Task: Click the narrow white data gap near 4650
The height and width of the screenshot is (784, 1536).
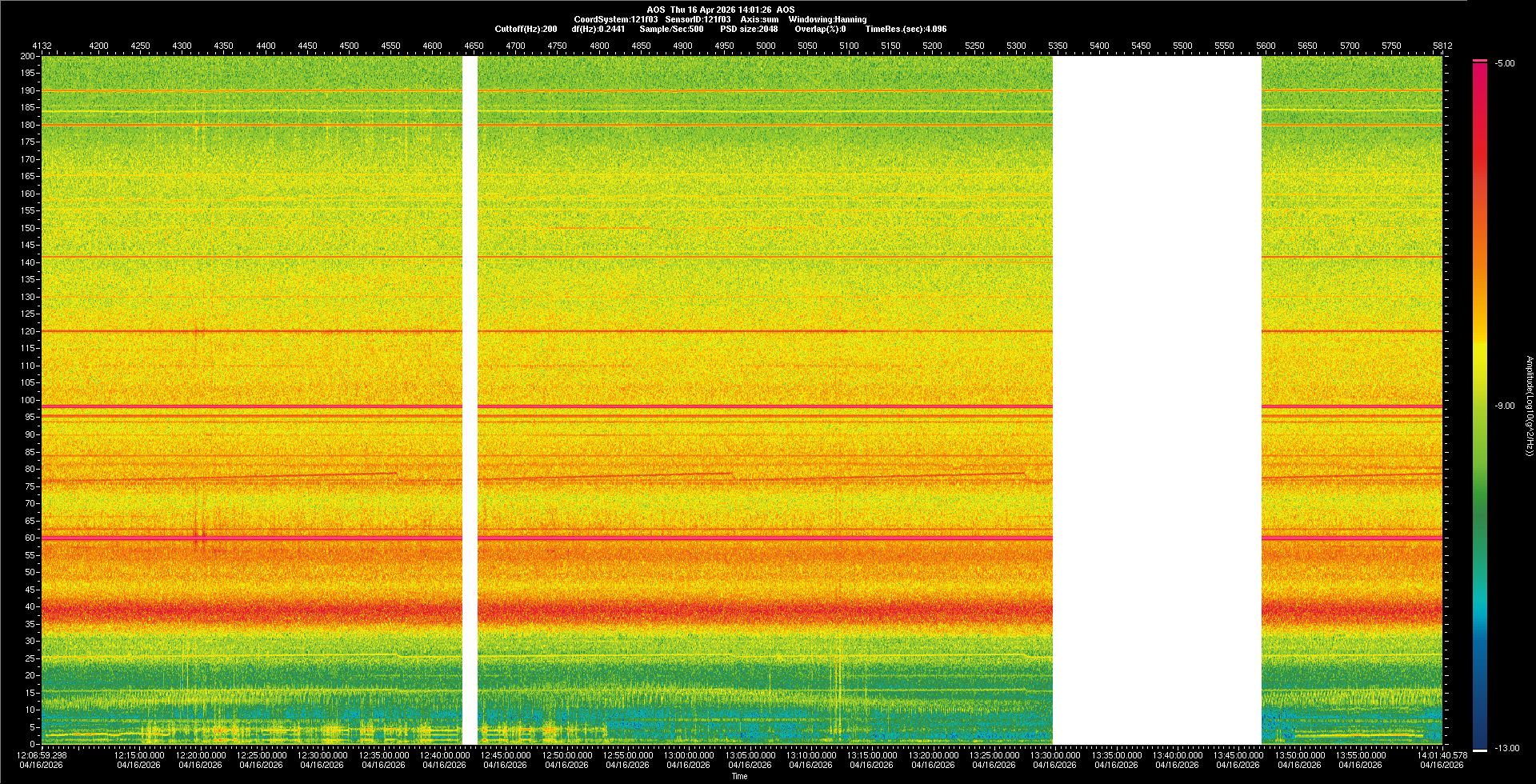Action: pyautogui.click(x=470, y=400)
